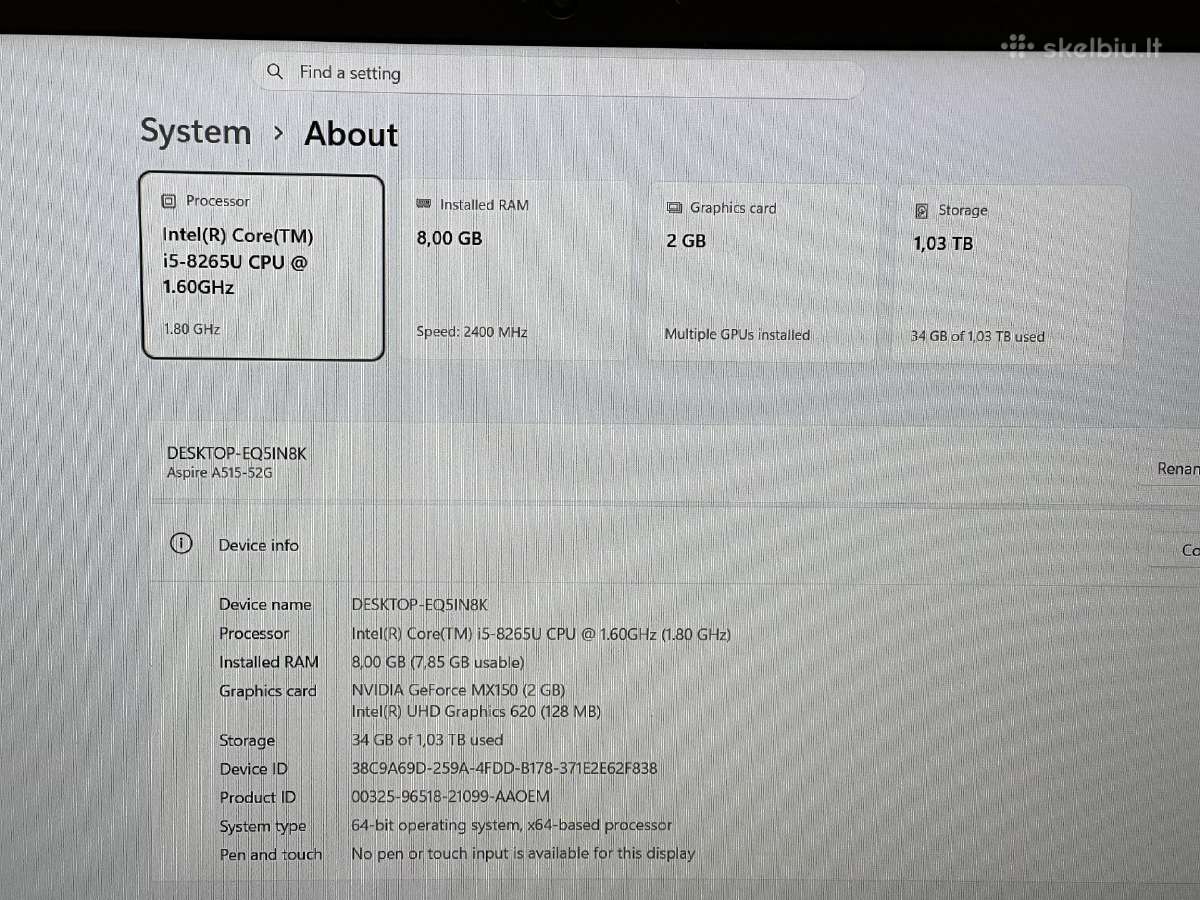Click the Speed: 2400 MHz text

click(472, 332)
